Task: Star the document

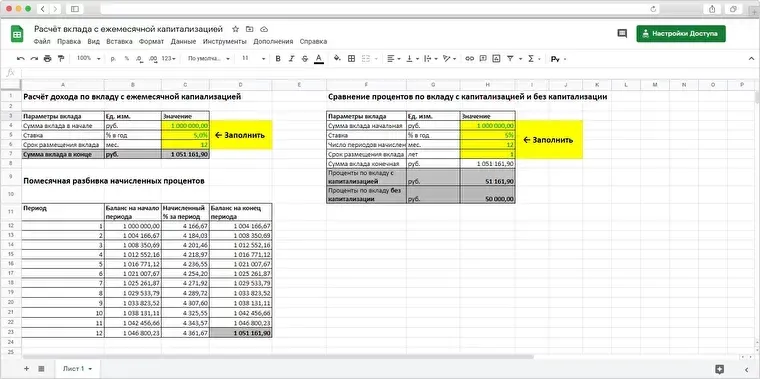Action: coord(236,29)
